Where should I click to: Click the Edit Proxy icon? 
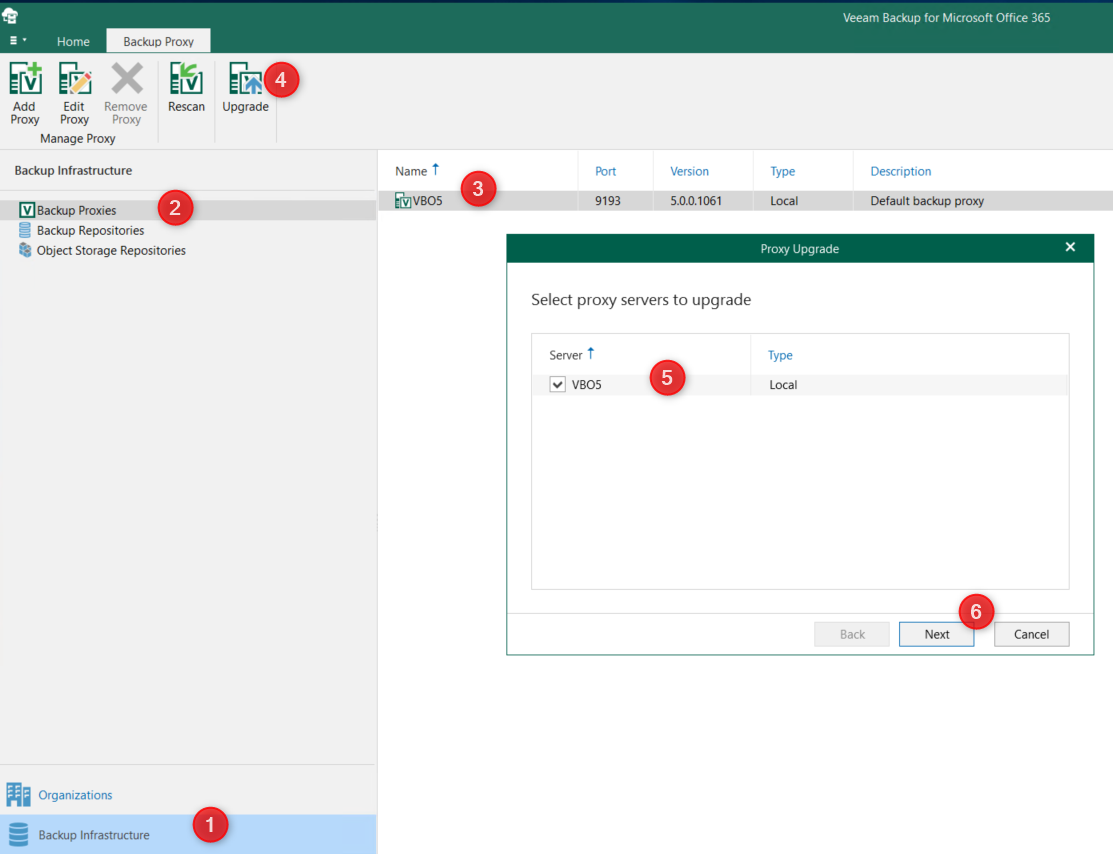(x=75, y=79)
